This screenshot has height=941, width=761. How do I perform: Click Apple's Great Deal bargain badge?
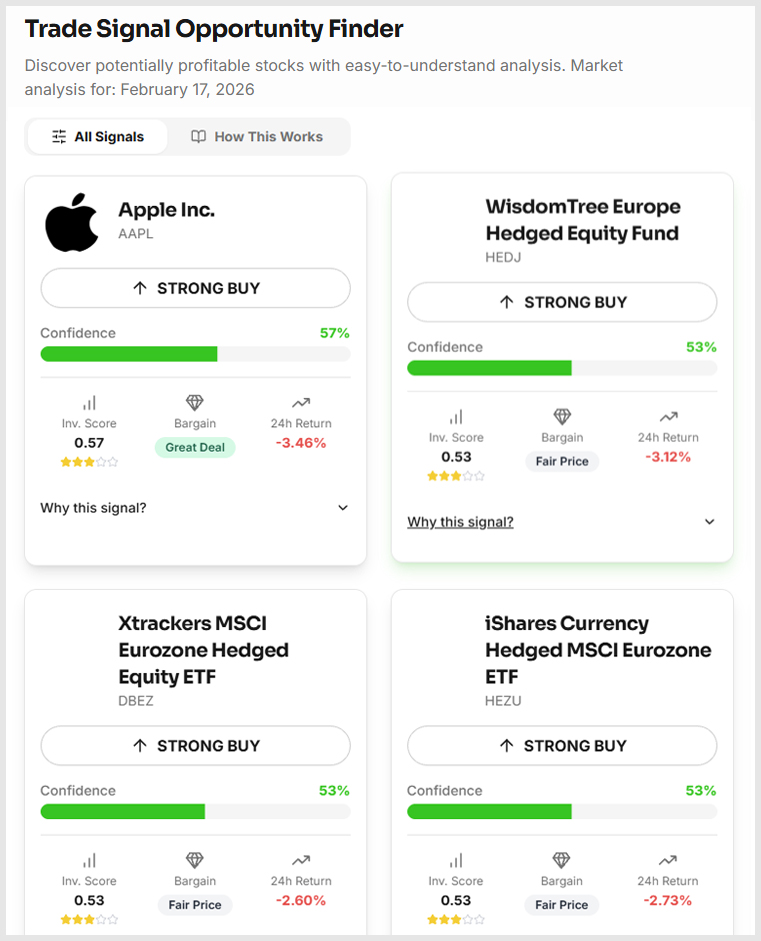pyautogui.click(x=195, y=448)
